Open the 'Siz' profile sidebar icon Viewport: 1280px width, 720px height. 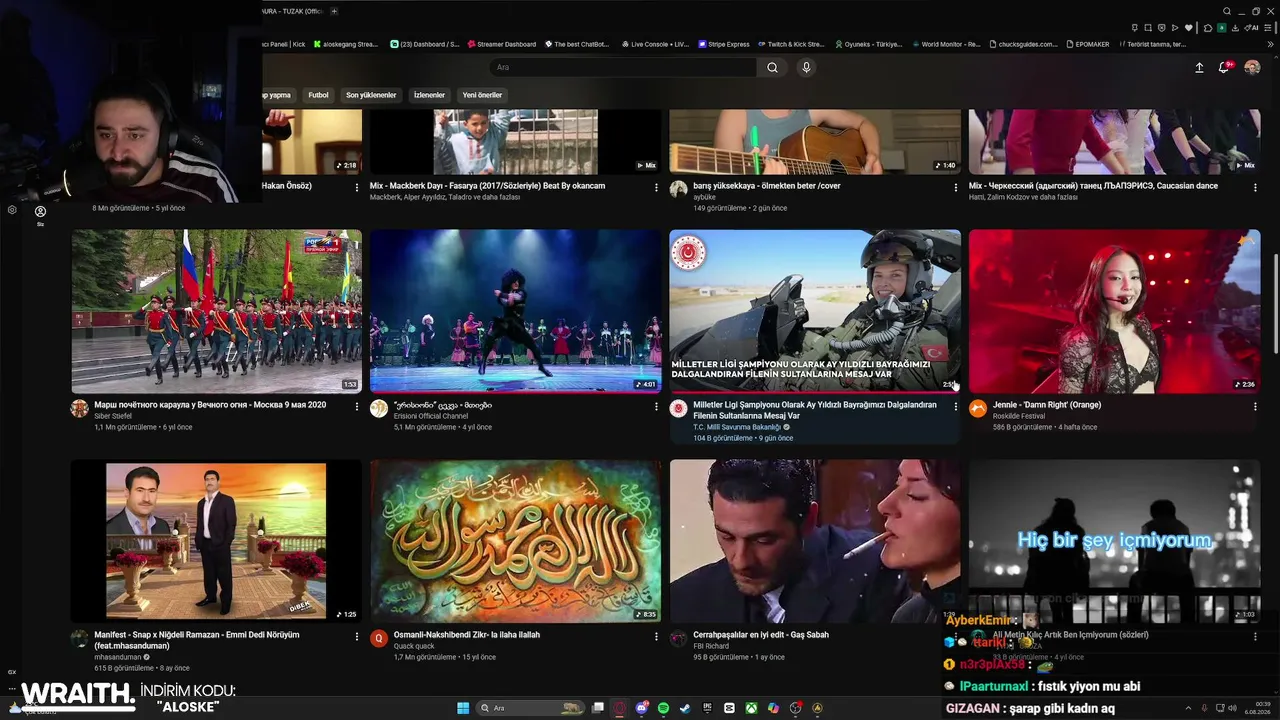point(40,215)
